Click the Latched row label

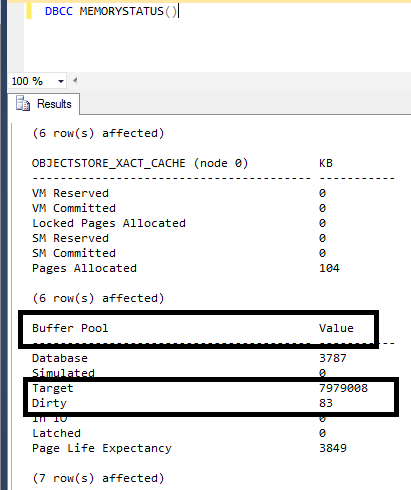click(56, 433)
